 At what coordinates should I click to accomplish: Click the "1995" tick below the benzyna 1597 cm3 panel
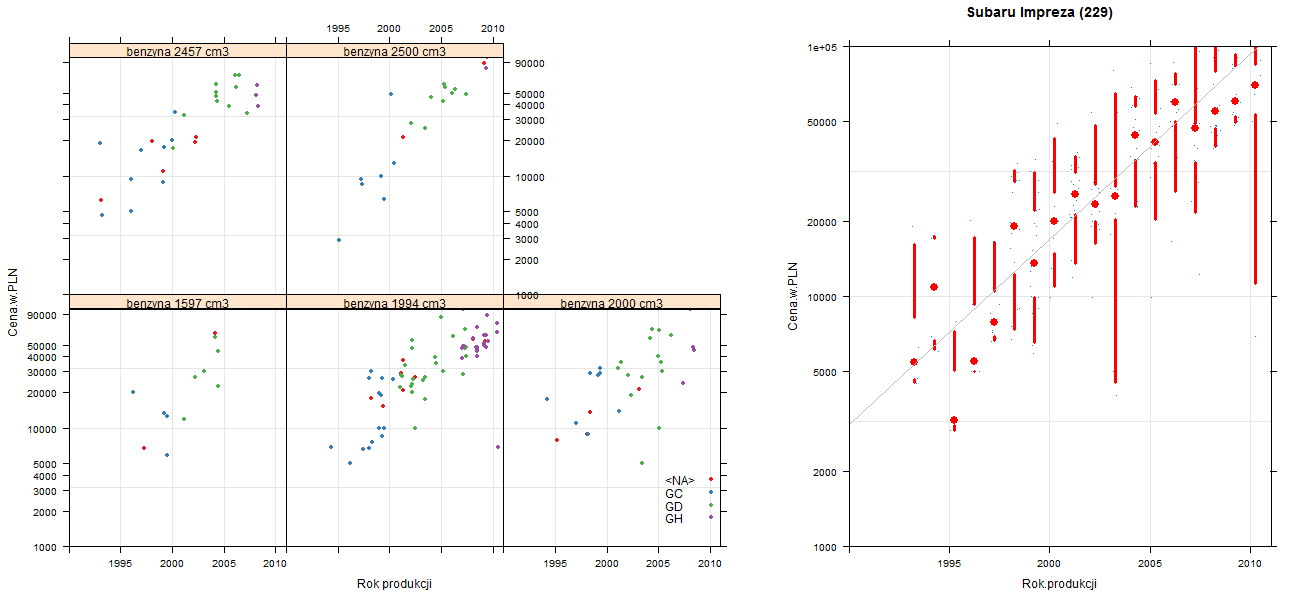coord(121,564)
